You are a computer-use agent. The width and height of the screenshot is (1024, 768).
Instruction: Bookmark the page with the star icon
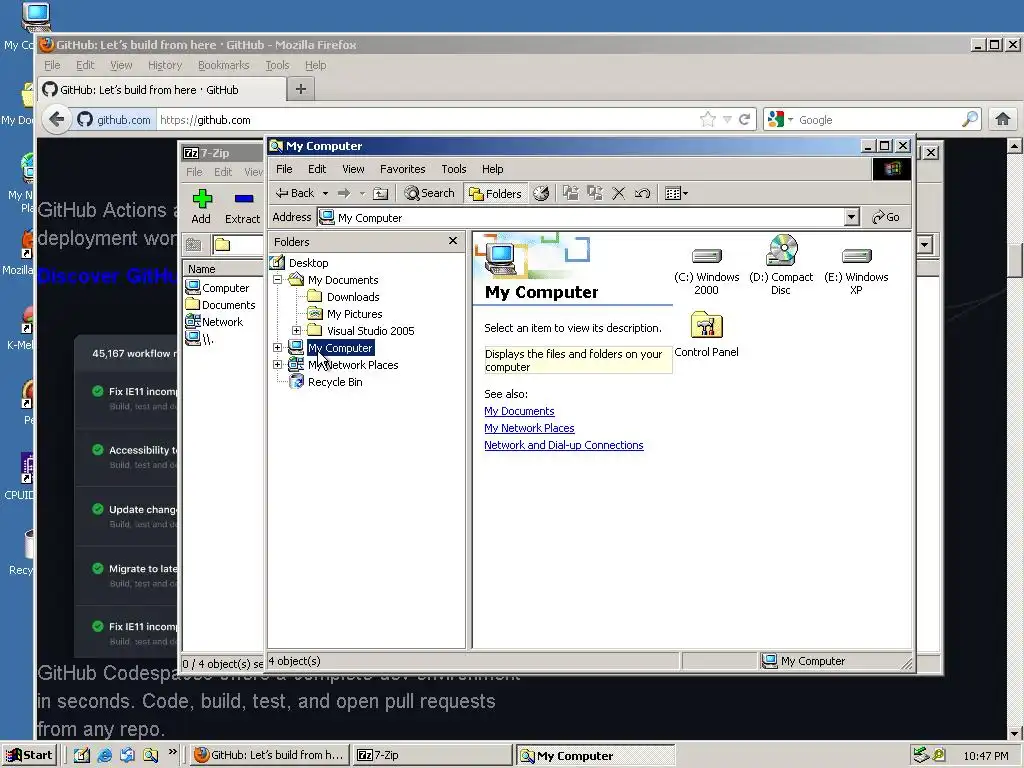point(707,120)
